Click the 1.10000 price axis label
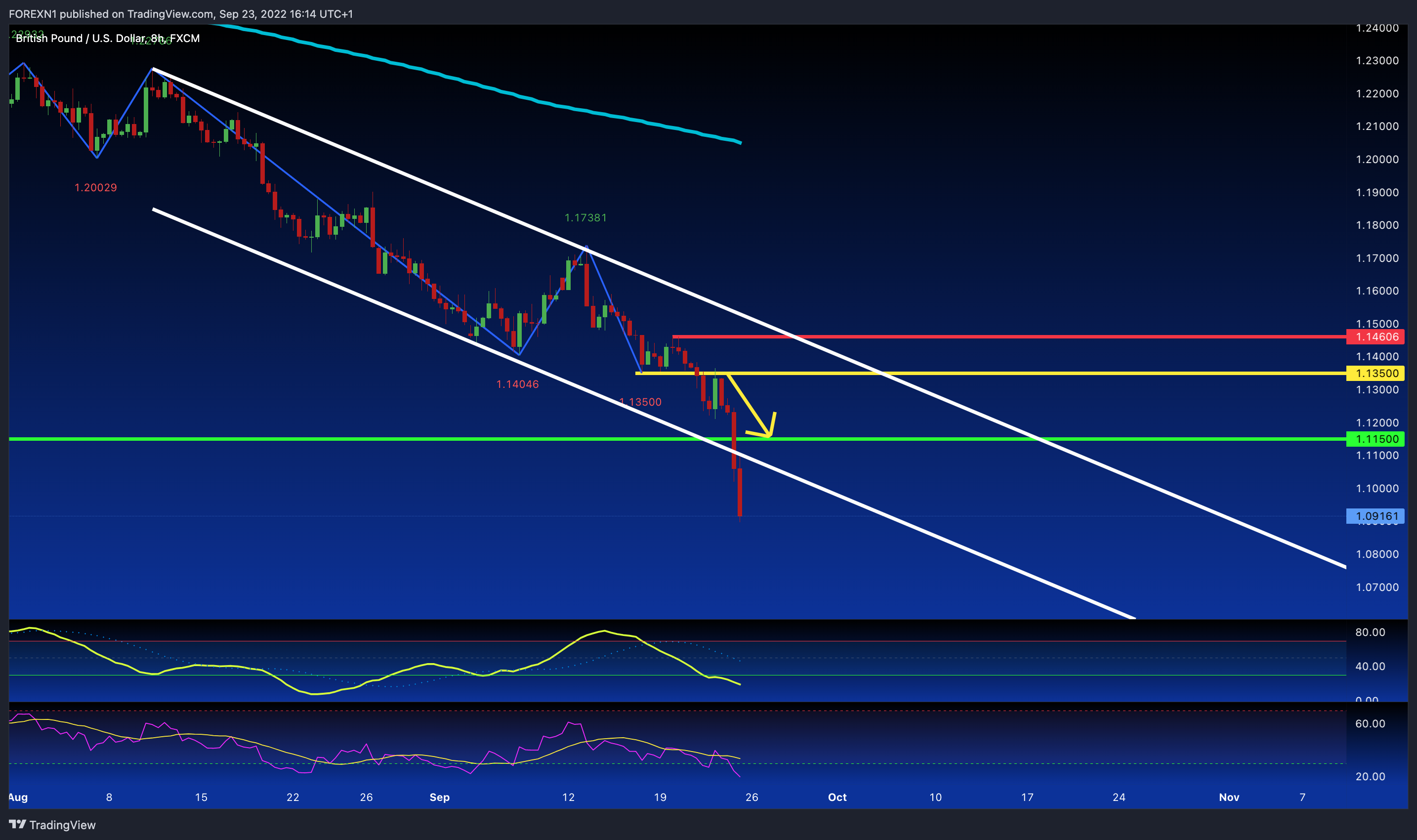Image resolution: width=1417 pixels, height=840 pixels. coord(1377,489)
